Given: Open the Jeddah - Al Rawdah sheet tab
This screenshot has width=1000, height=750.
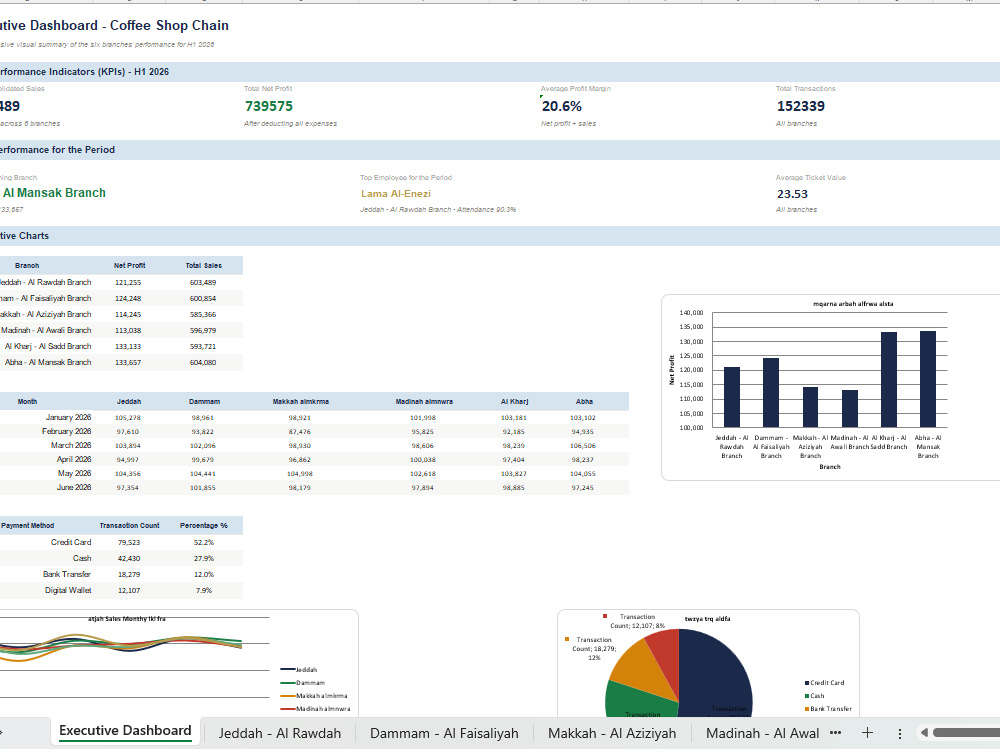Looking at the screenshot, I should pos(279,733).
